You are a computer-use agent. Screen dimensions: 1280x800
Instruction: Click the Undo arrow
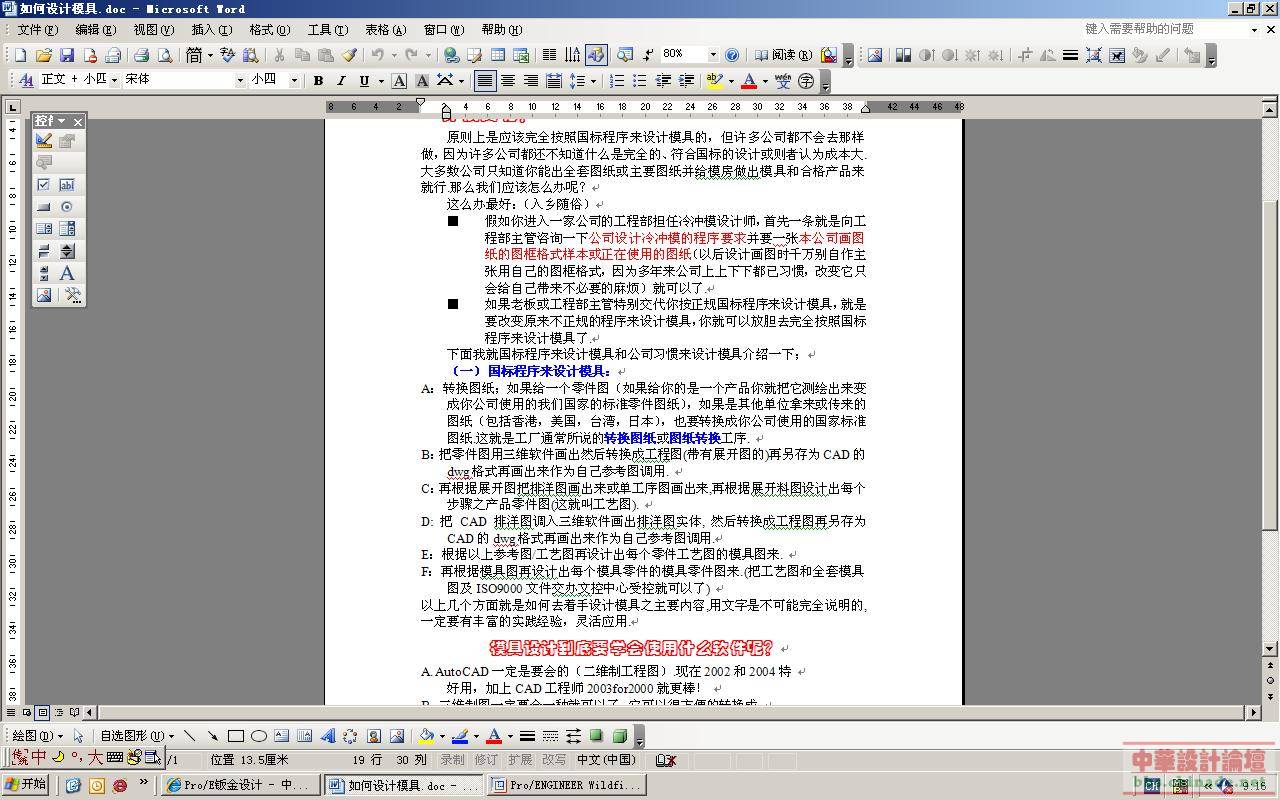(378, 55)
